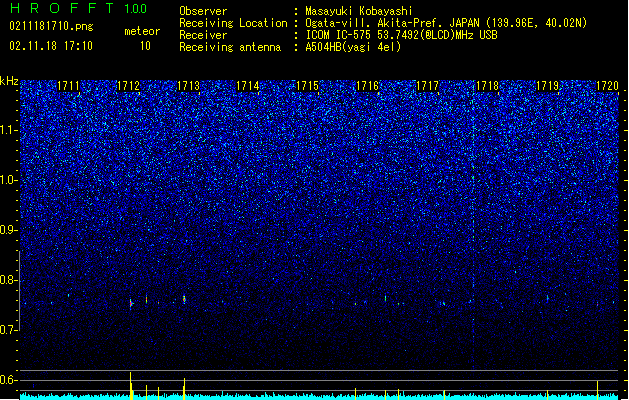Click the bright meteor echo just after 1712
The image size is (629, 400).
tap(131, 303)
